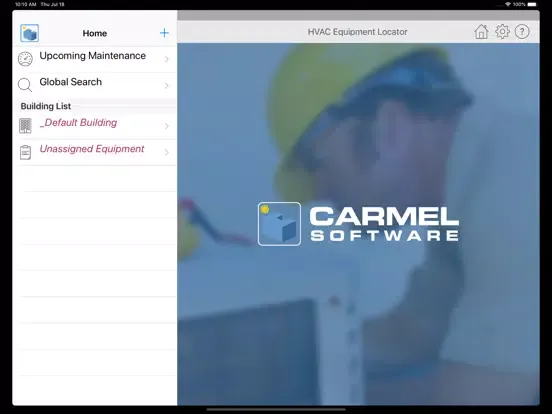552x414 pixels.
Task: Click the Unassigned Equipment clipboard icon
Action: tap(25, 152)
